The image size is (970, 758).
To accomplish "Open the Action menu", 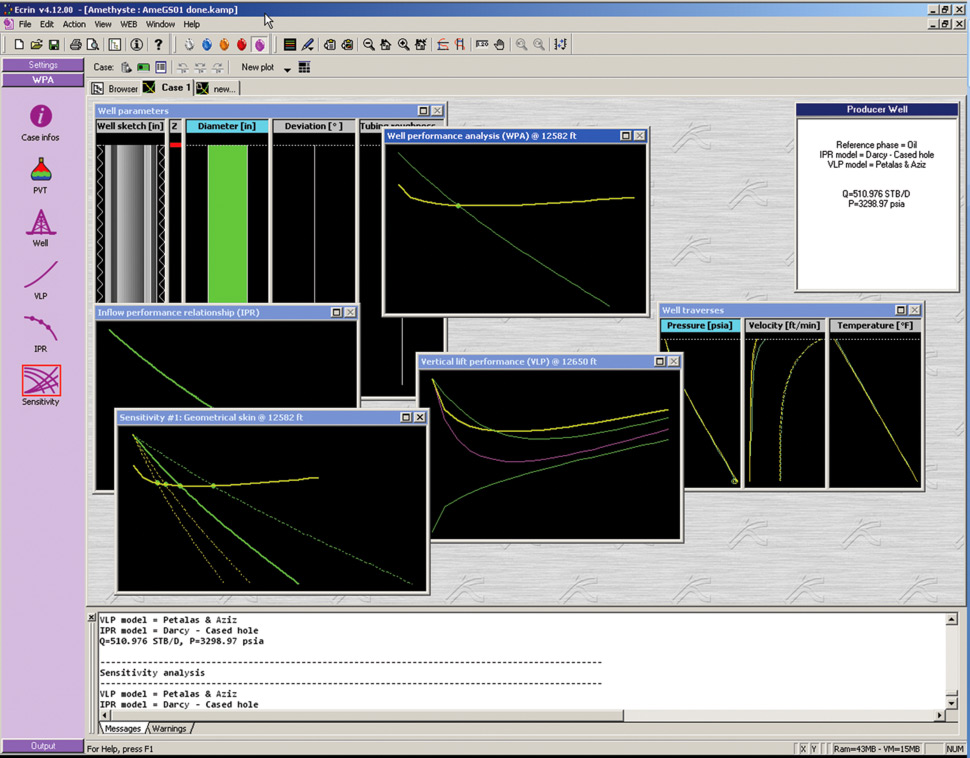I will tap(74, 24).
